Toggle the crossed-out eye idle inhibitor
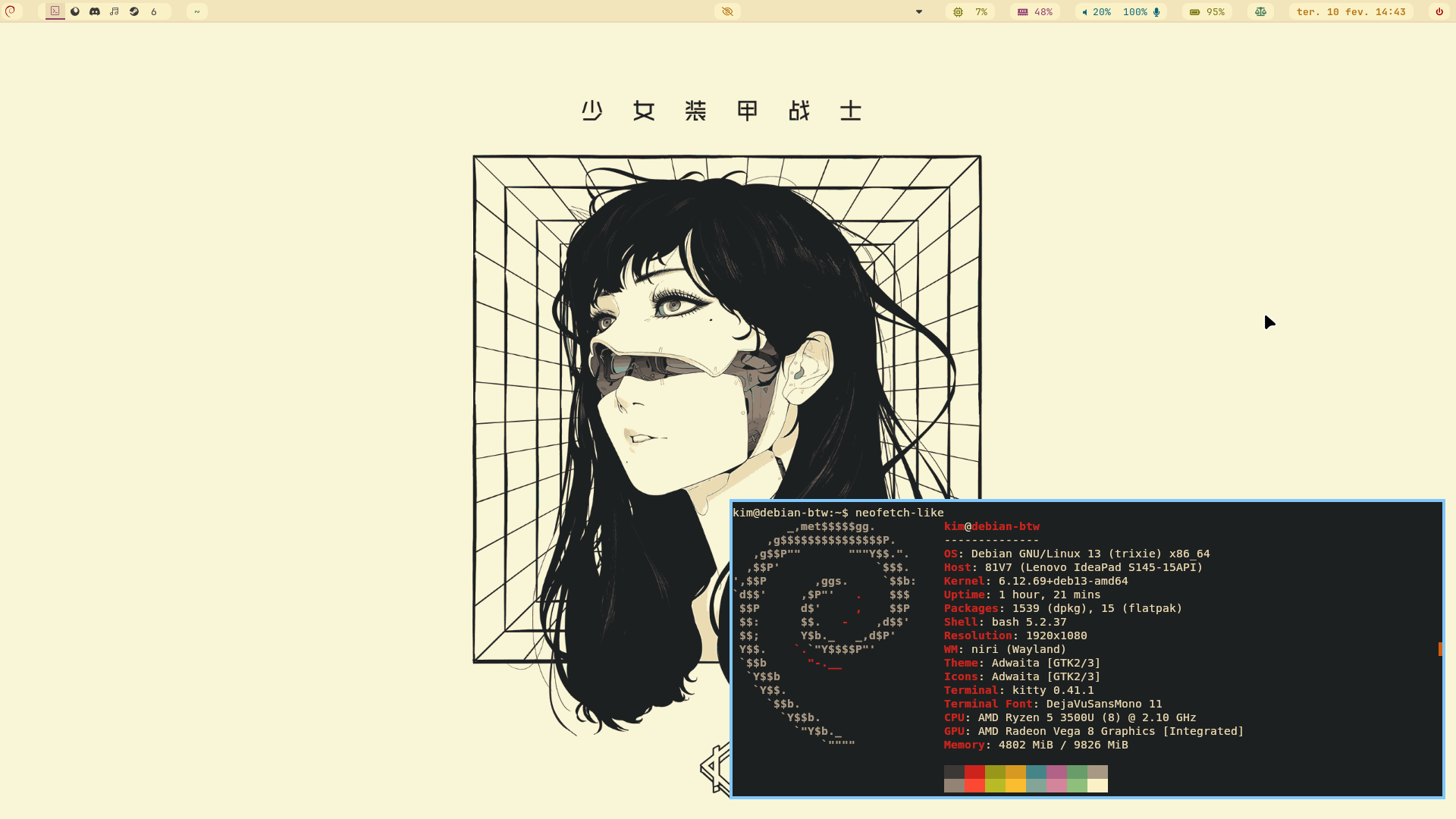The height and width of the screenshot is (819, 1456). tap(727, 11)
